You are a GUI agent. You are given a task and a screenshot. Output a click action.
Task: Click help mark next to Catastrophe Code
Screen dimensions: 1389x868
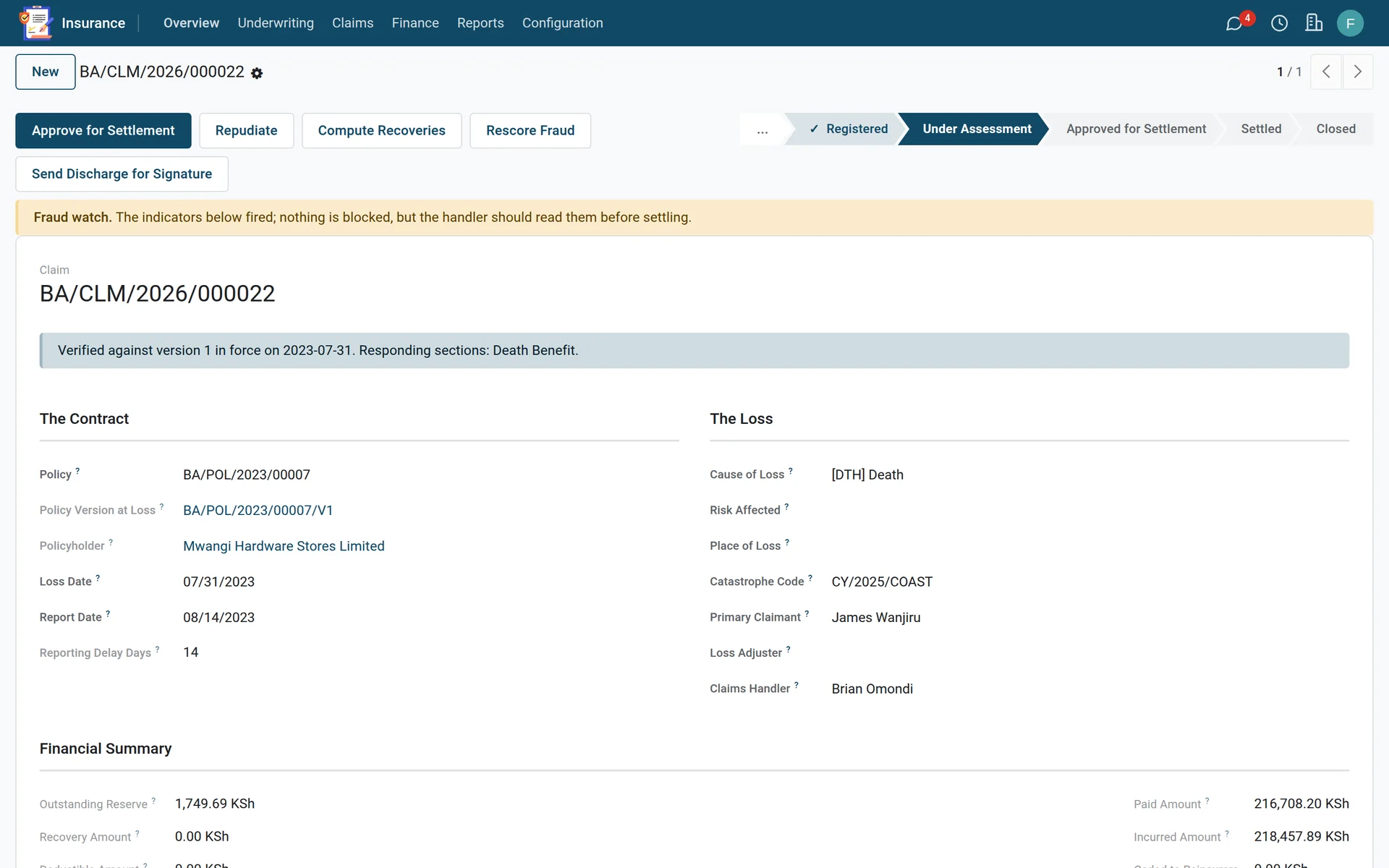pos(810,578)
